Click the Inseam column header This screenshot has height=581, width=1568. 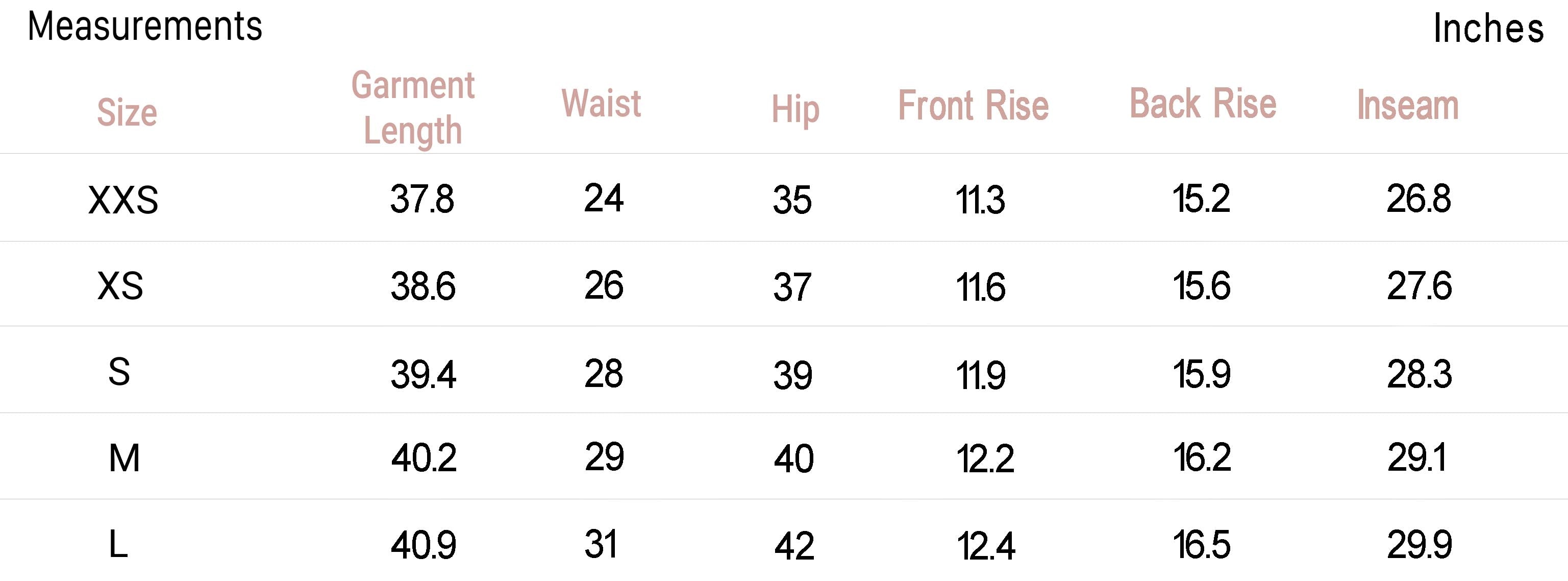(x=1407, y=105)
